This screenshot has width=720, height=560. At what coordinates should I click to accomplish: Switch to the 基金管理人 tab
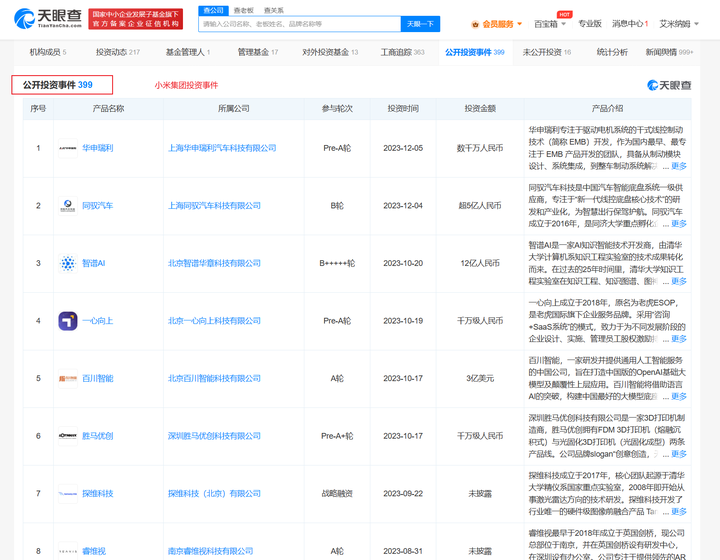coord(188,52)
